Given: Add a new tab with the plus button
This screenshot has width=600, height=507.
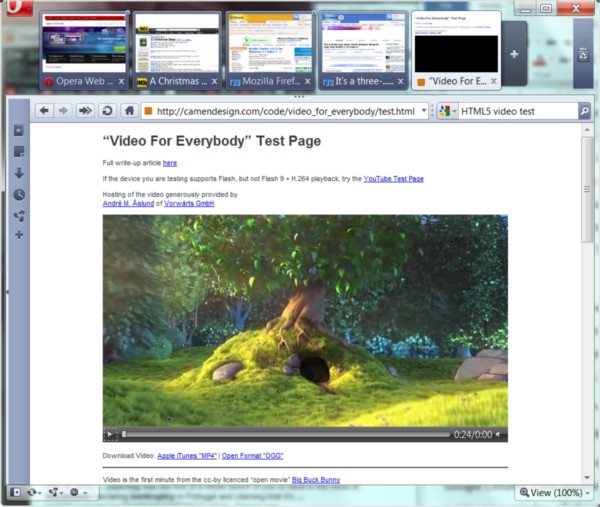Looking at the screenshot, I should pyautogui.click(x=514, y=54).
